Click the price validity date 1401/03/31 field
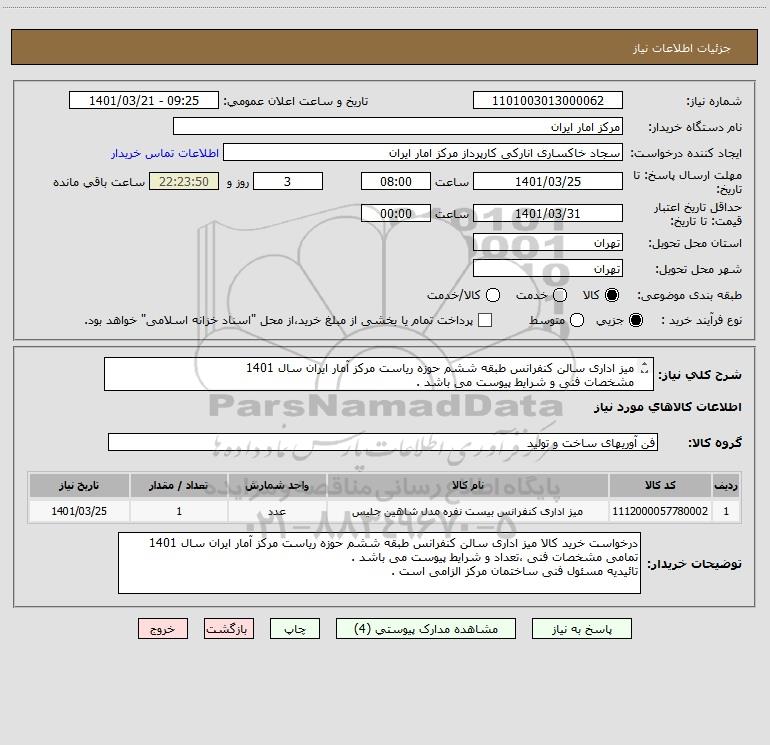Image resolution: width=770 pixels, height=745 pixels. pyautogui.click(x=548, y=213)
